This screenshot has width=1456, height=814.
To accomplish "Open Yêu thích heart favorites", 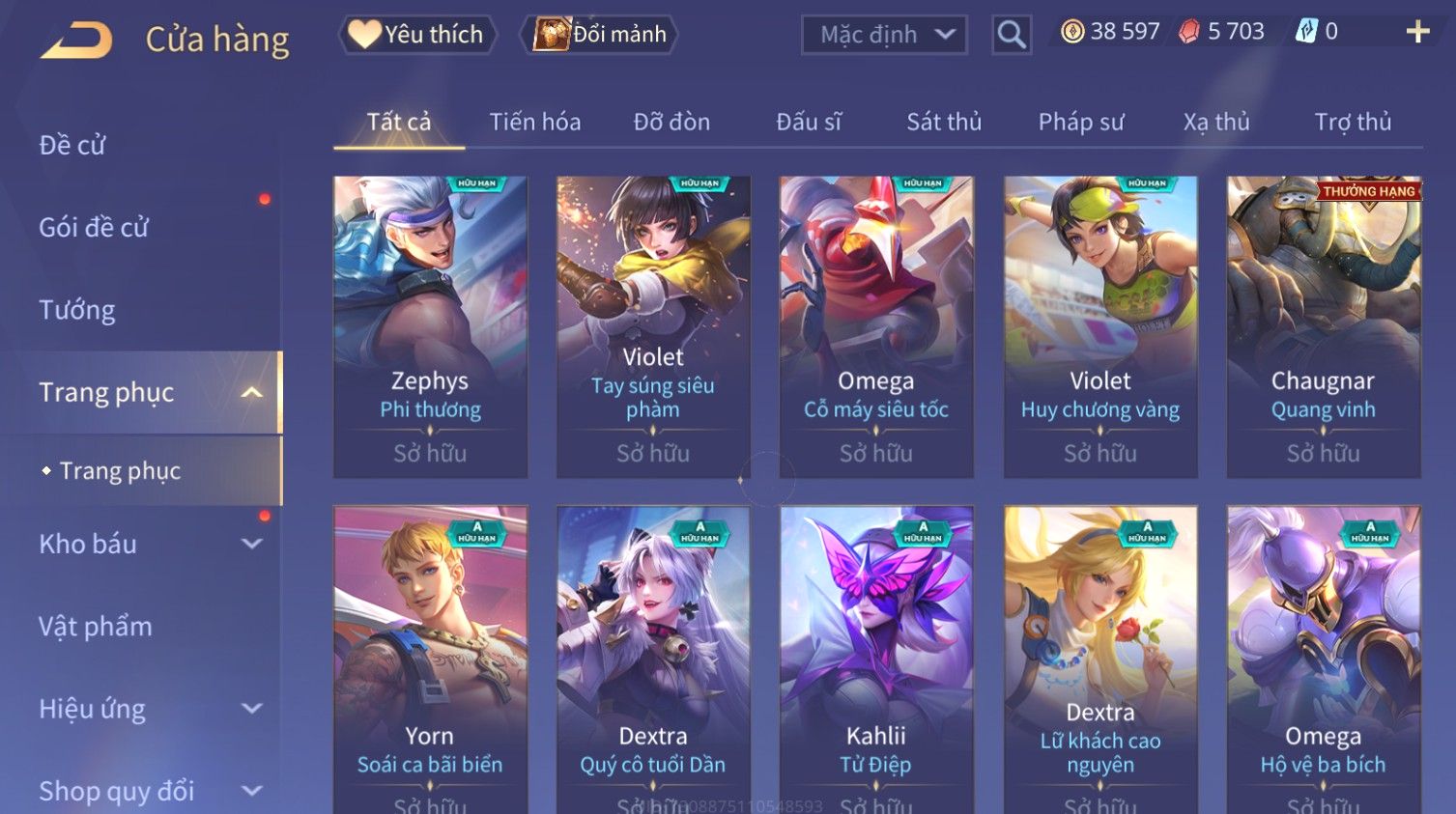I will (x=417, y=35).
